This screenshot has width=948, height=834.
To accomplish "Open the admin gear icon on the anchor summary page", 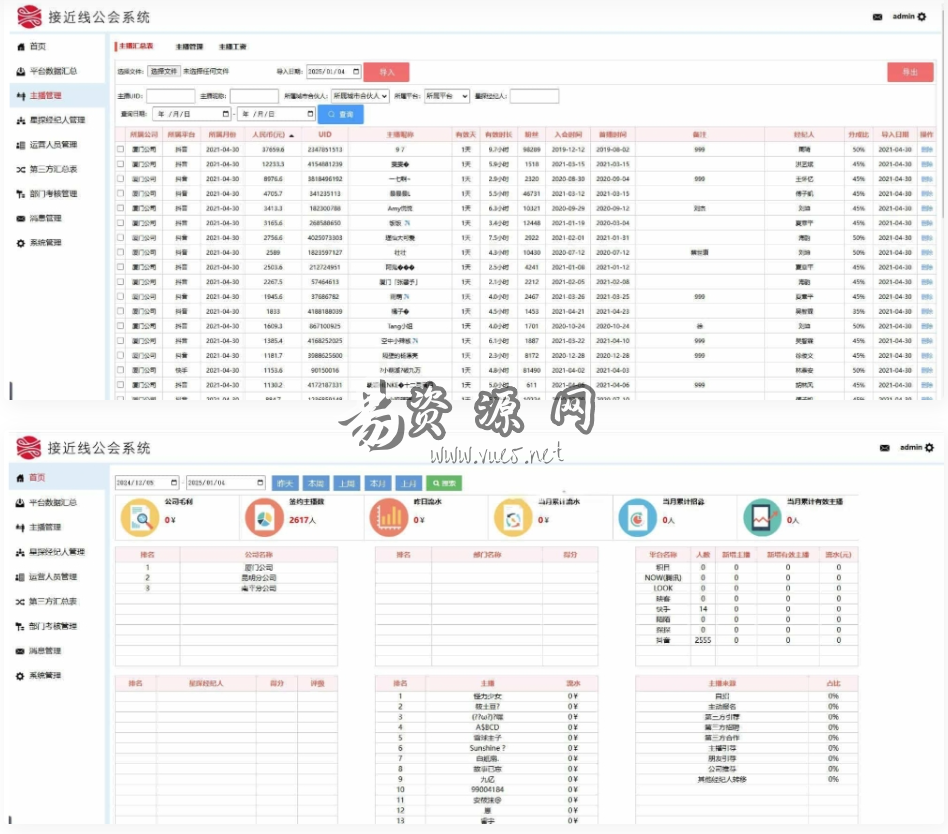I will pyautogui.click(x=922, y=17).
